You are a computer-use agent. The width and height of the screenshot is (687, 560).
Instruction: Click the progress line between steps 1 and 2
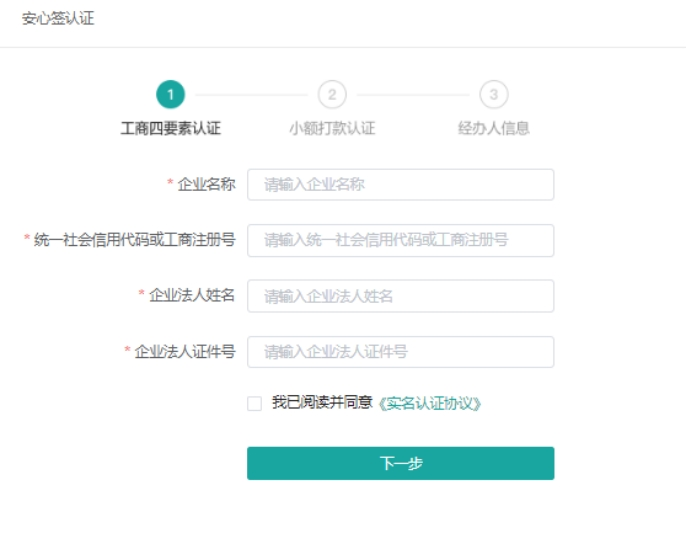click(251, 95)
